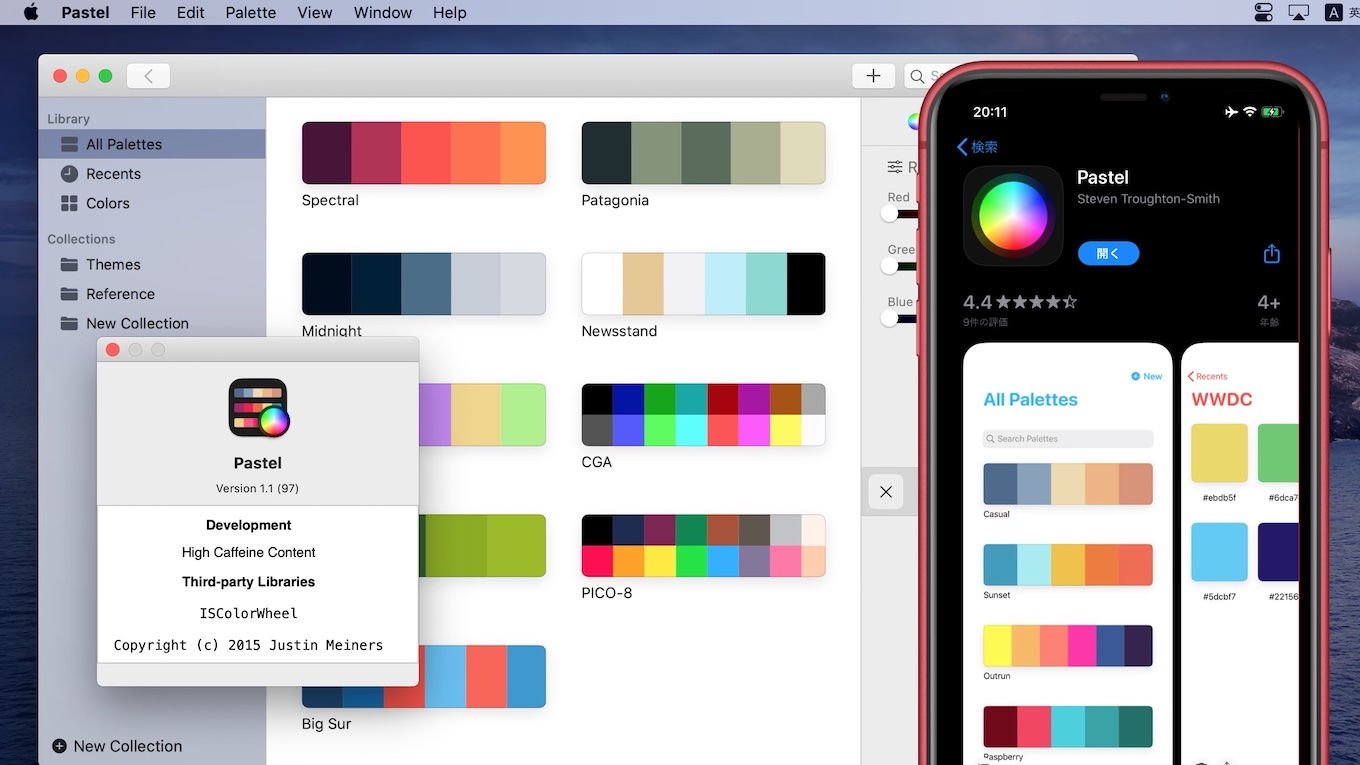Select Colors in the sidebar
Screen dimensions: 1360x765
(x=152, y=203)
